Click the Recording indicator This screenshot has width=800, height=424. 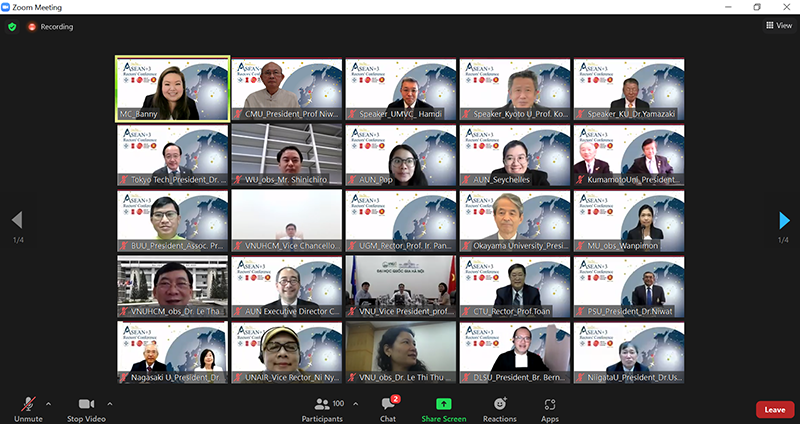coord(50,27)
